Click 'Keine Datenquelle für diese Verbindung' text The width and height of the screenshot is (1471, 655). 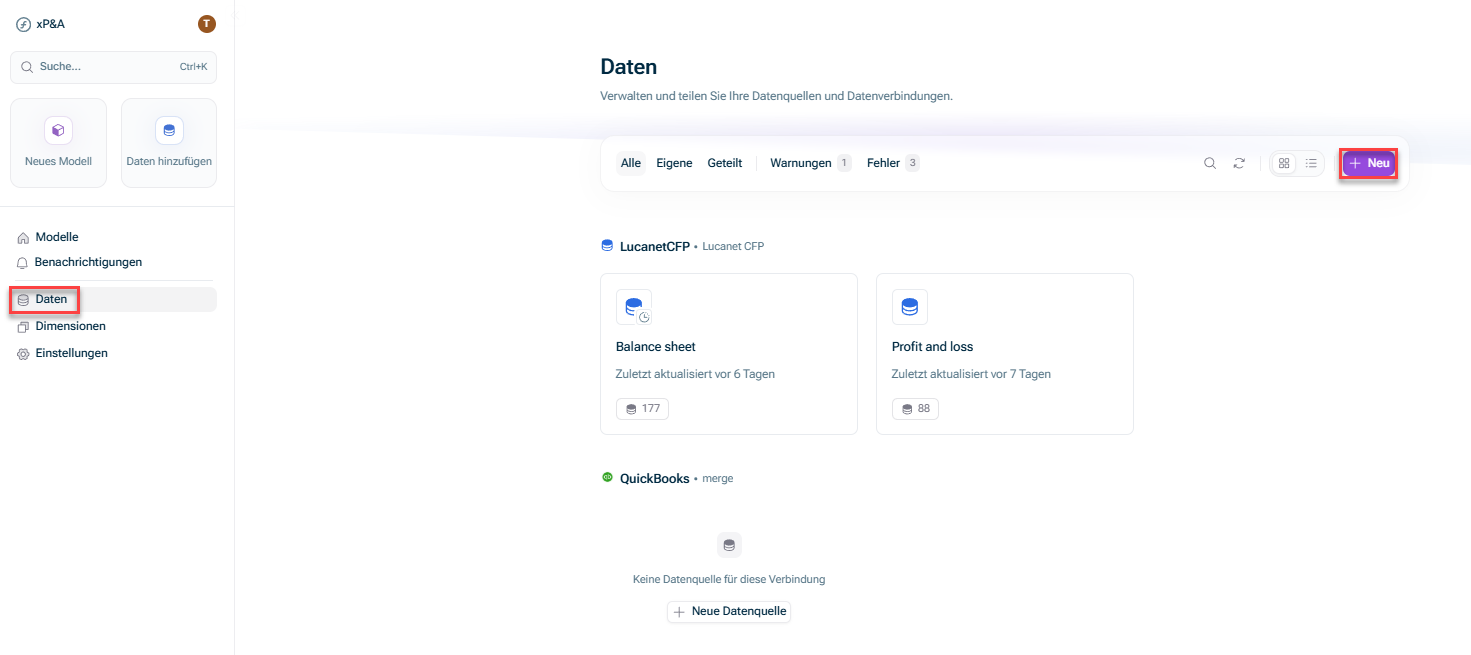[x=729, y=579]
